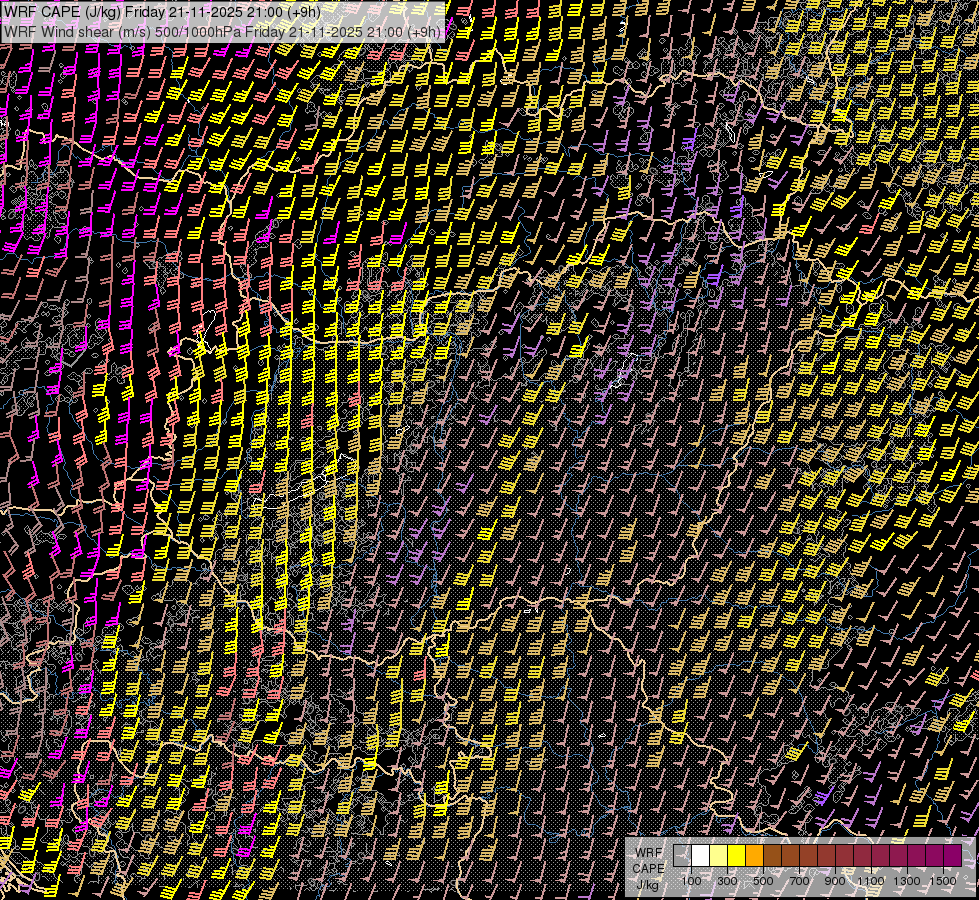Select the magenta legend swatch at 1500
Screen dimensions: 979x900
pyautogui.click(x=953, y=856)
